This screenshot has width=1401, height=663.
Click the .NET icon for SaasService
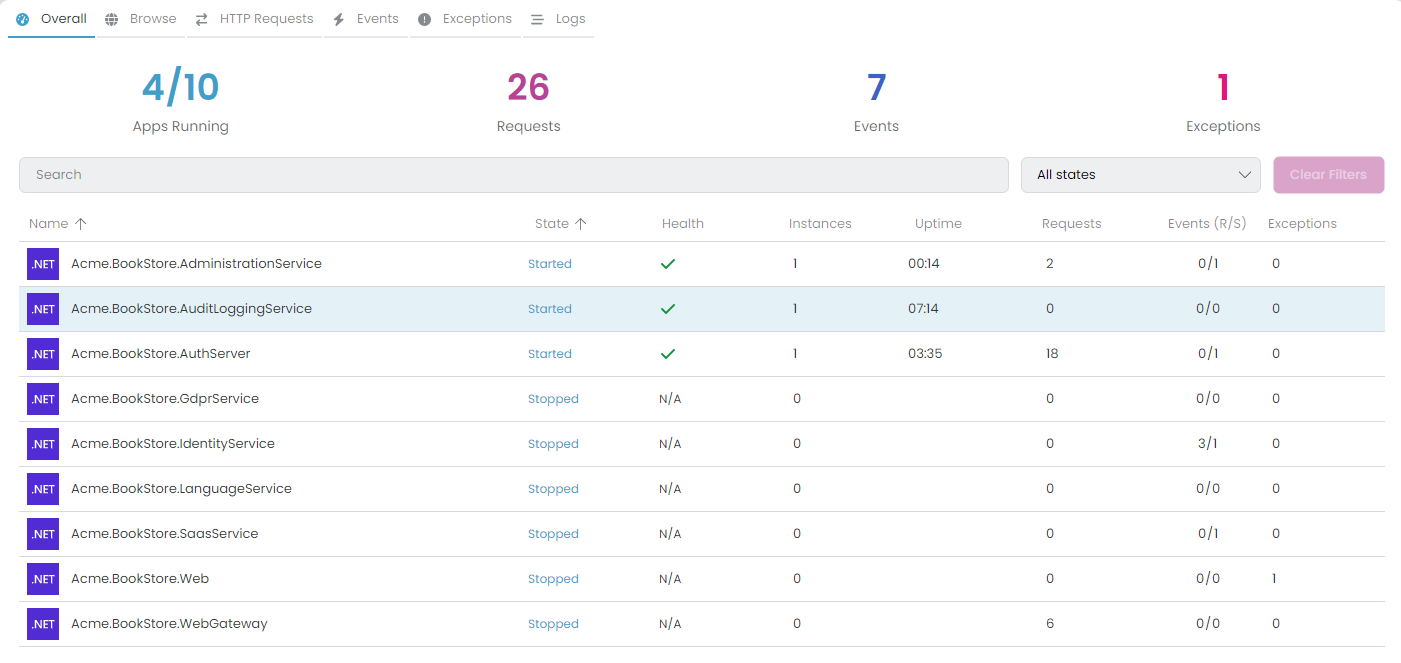coord(43,534)
